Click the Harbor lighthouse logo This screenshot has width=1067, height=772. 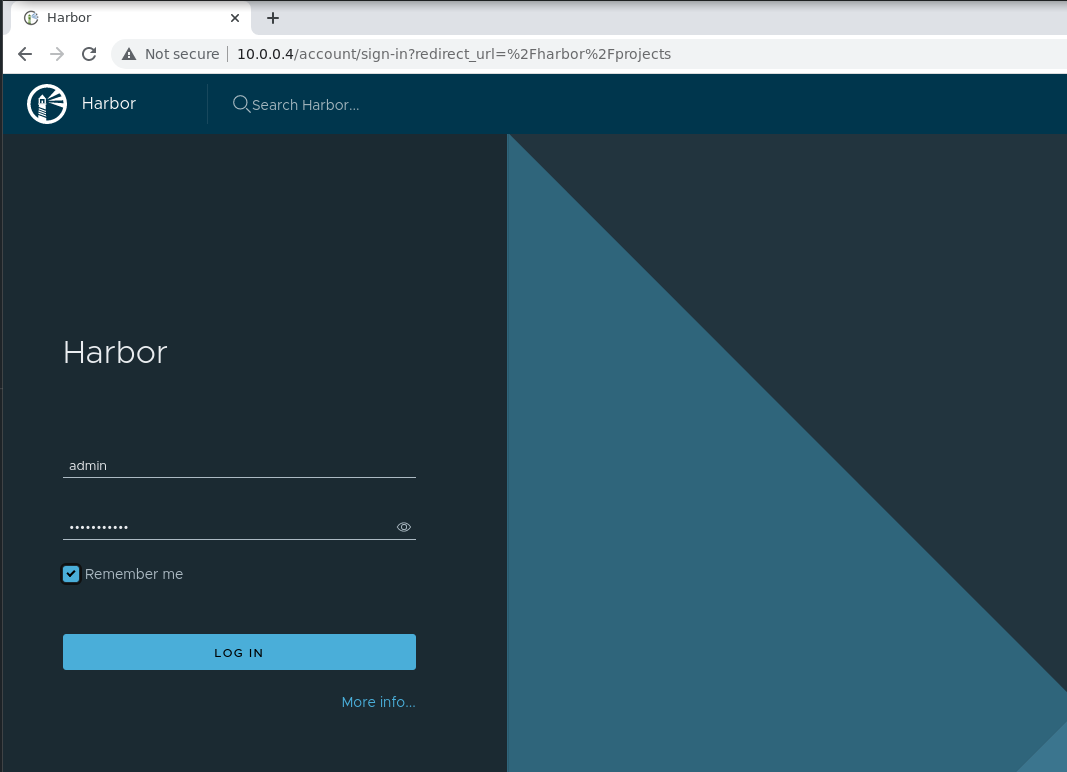coord(46,103)
